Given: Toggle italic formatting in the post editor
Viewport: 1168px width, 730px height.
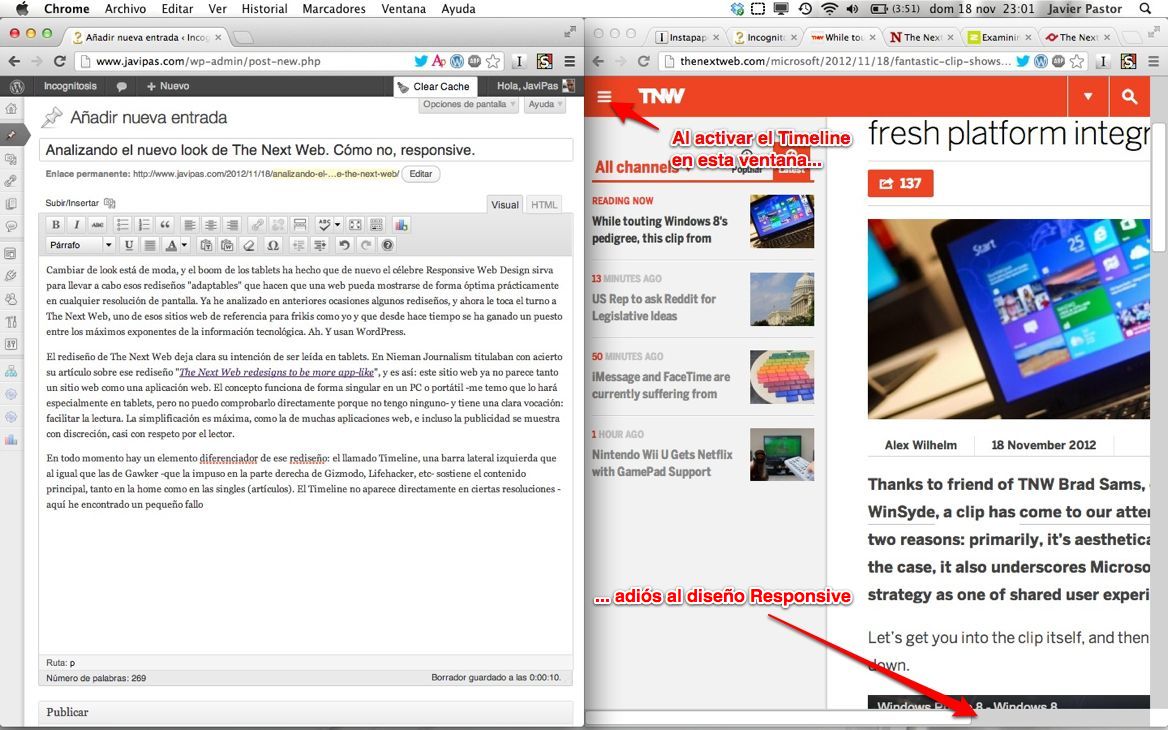Looking at the screenshot, I should (x=76, y=224).
